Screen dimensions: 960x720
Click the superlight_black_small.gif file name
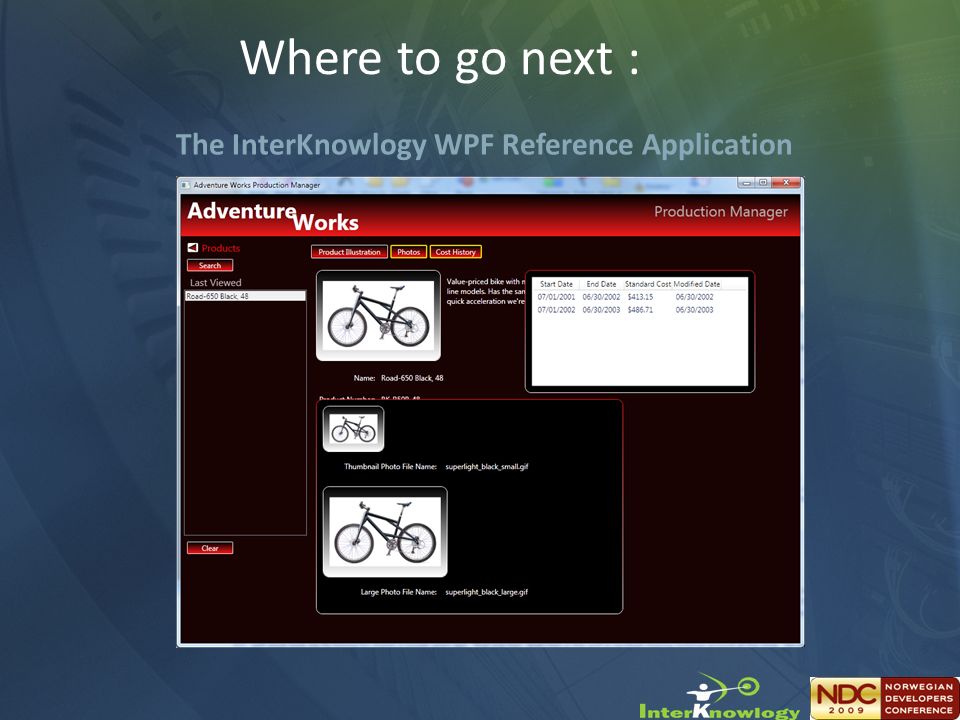tap(487, 467)
